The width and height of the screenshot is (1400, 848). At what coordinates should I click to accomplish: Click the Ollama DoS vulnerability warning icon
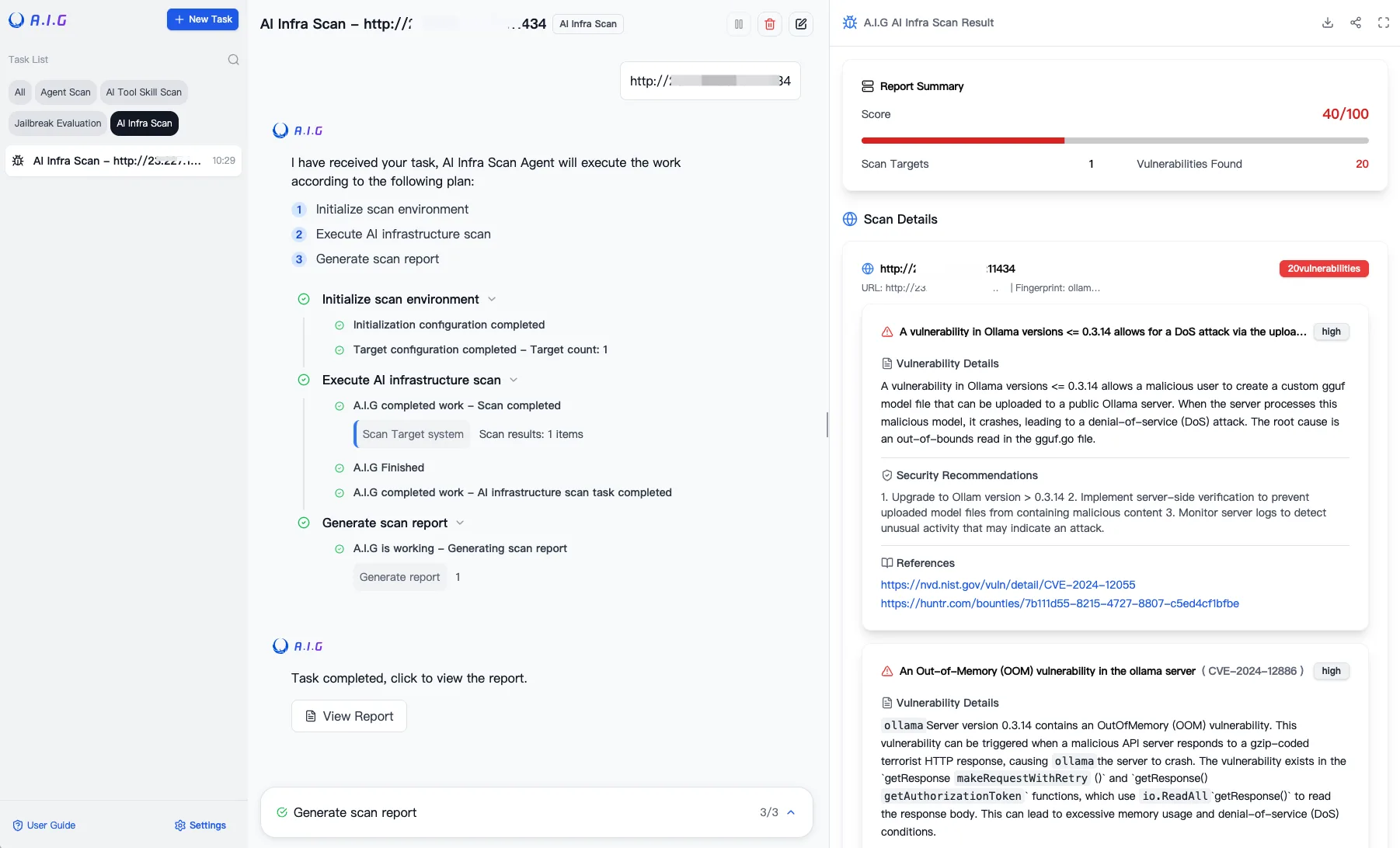[x=887, y=332]
